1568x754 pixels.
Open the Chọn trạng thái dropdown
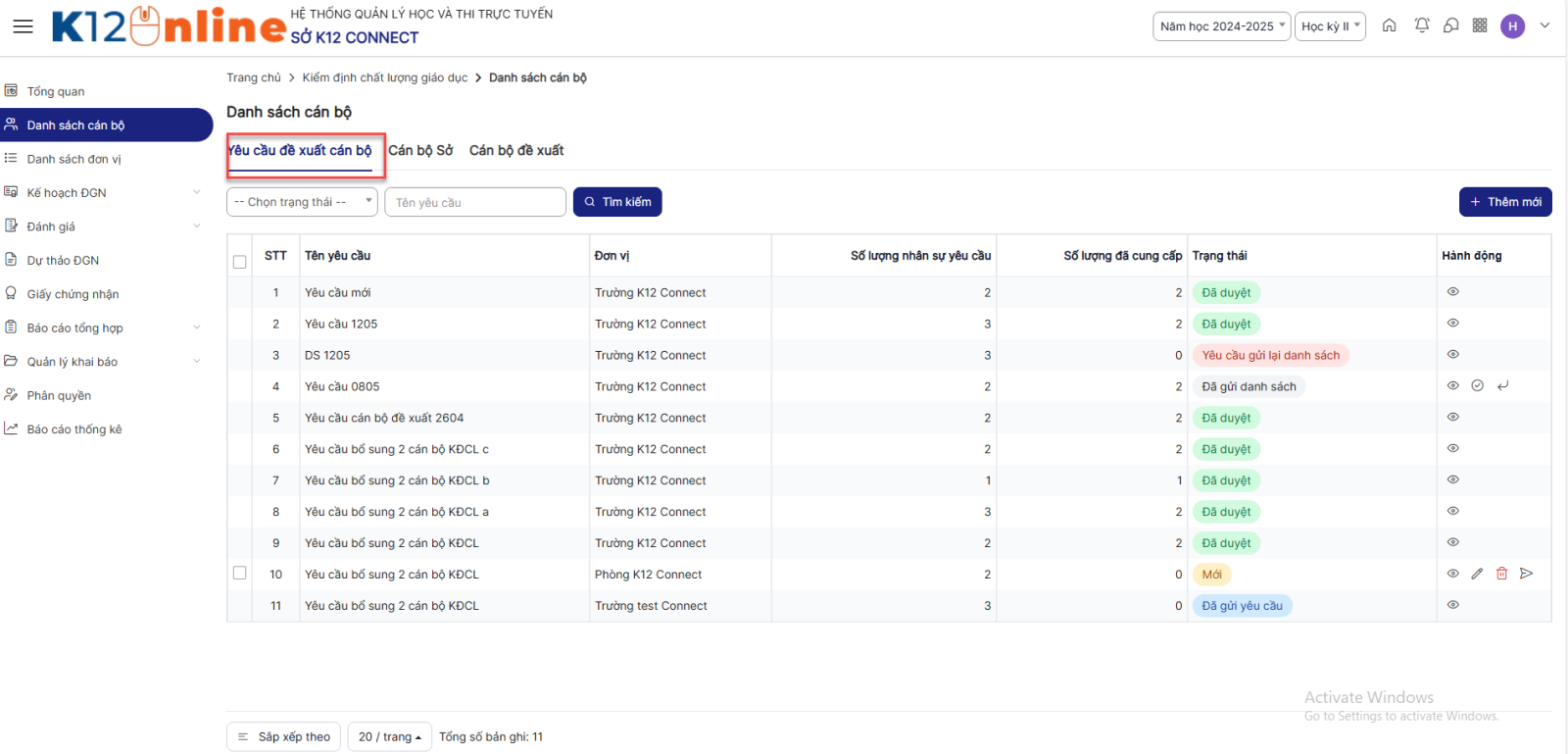point(302,202)
